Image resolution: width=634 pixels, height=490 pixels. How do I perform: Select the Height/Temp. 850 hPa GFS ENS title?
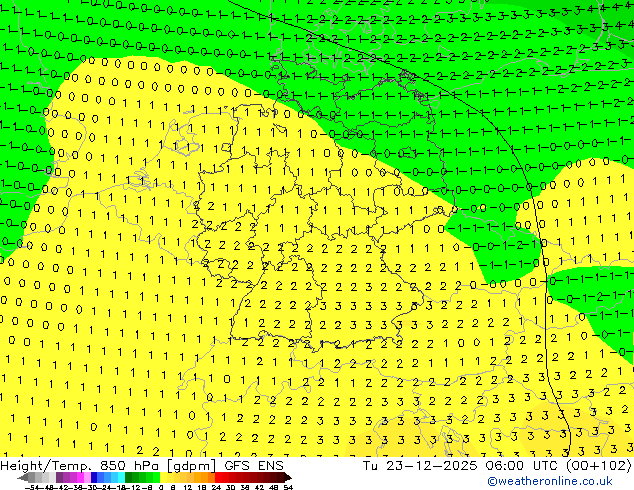pos(142,465)
